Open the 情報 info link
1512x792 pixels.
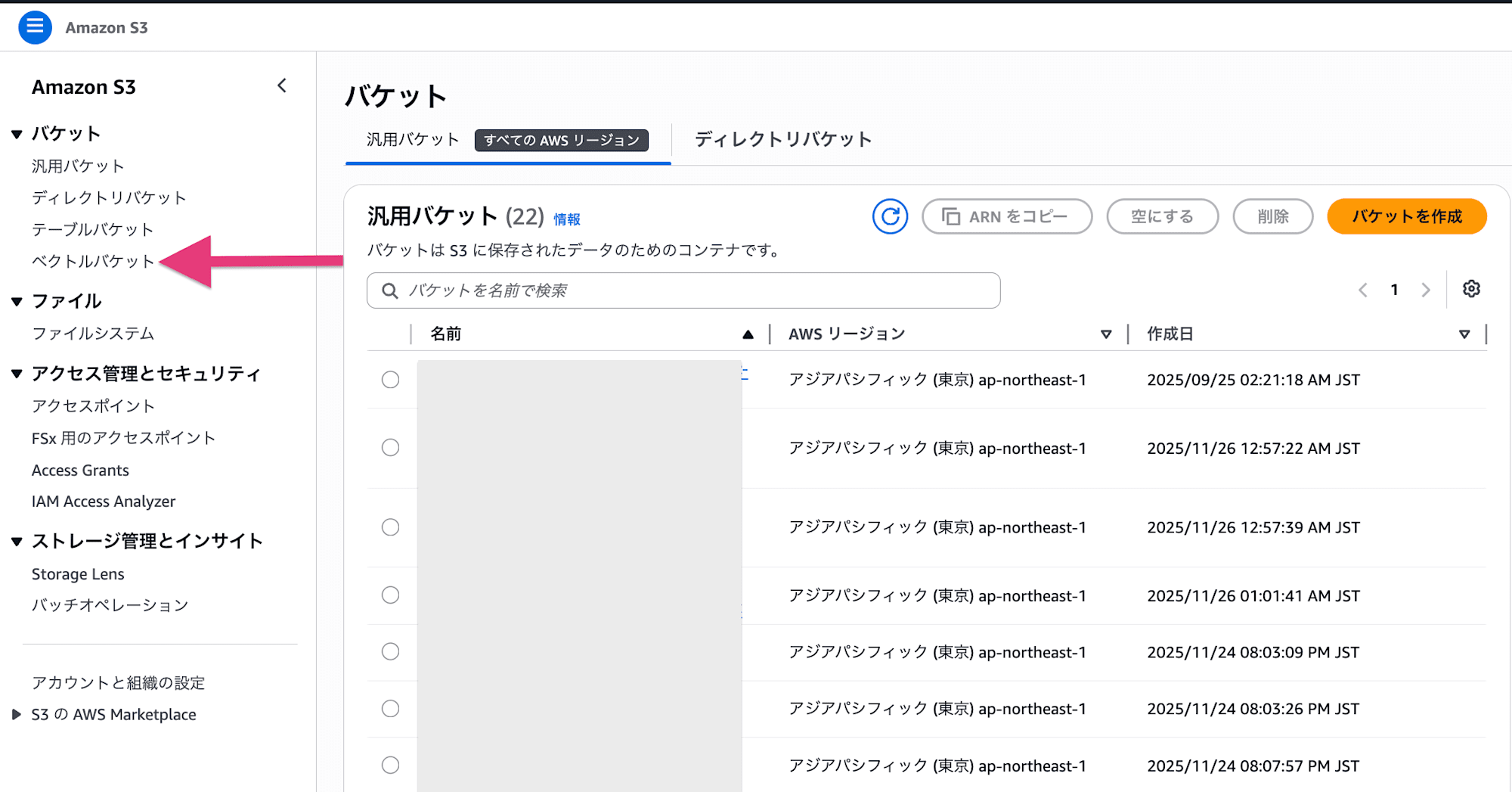pos(567,219)
